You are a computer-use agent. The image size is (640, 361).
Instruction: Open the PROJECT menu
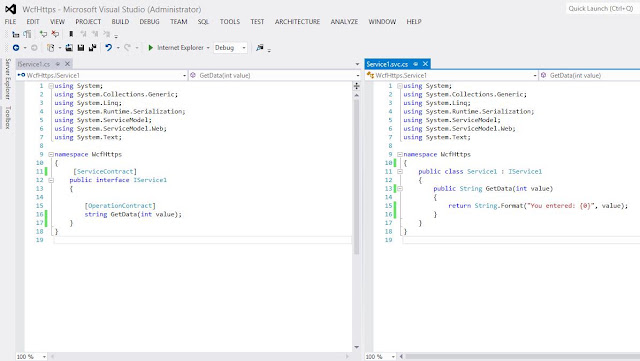click(x=88, y=22)
